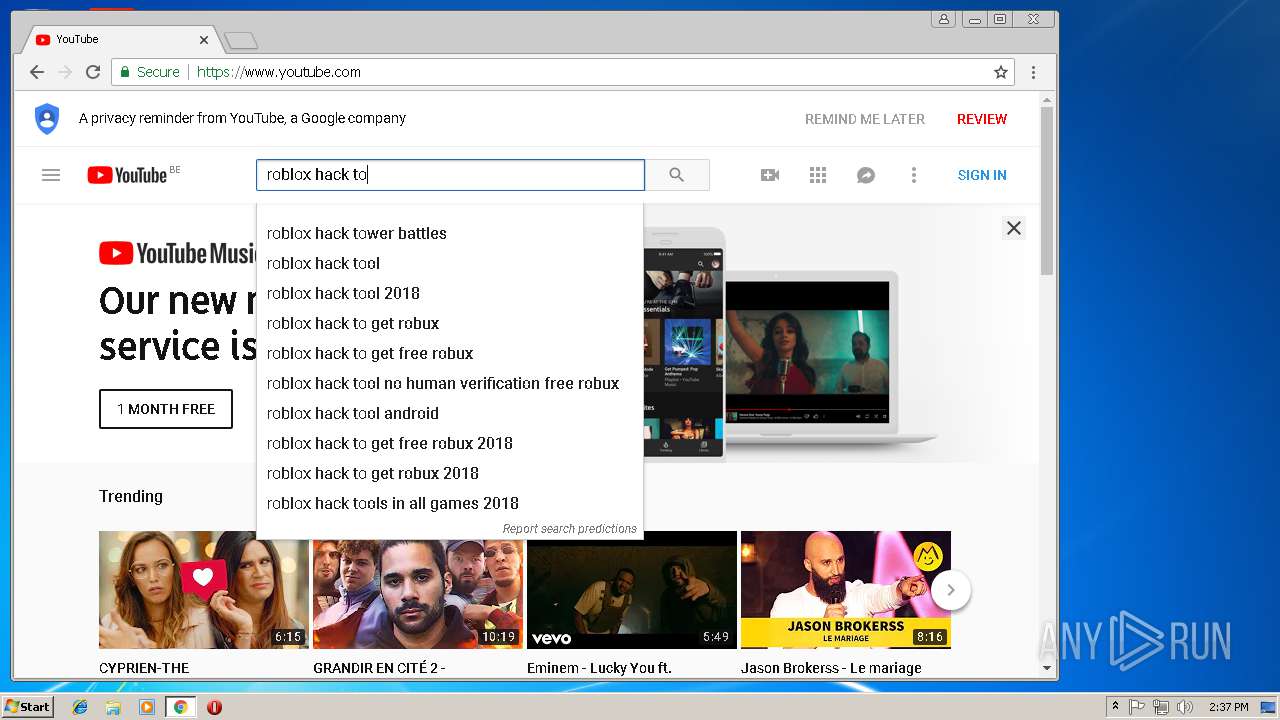
Task: Click the taskbar volume speaker icon
Action: pyautogui.click(x=1185, y=707)
